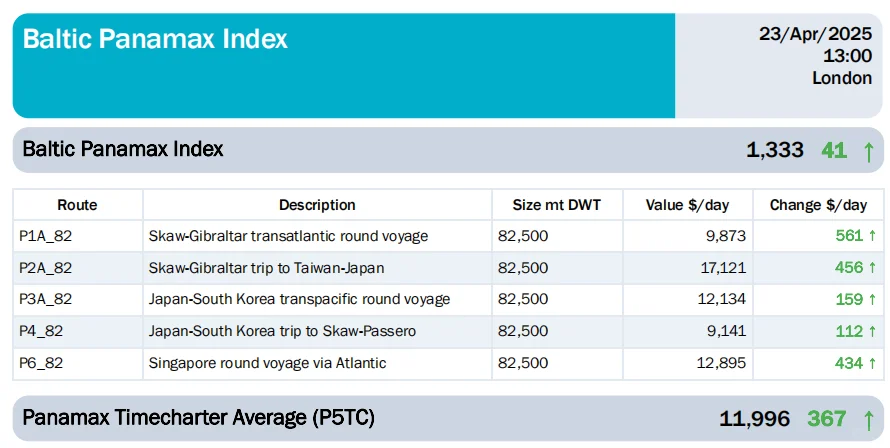Click the Singapore round voyage via Atlantic description

coord(267,363)
